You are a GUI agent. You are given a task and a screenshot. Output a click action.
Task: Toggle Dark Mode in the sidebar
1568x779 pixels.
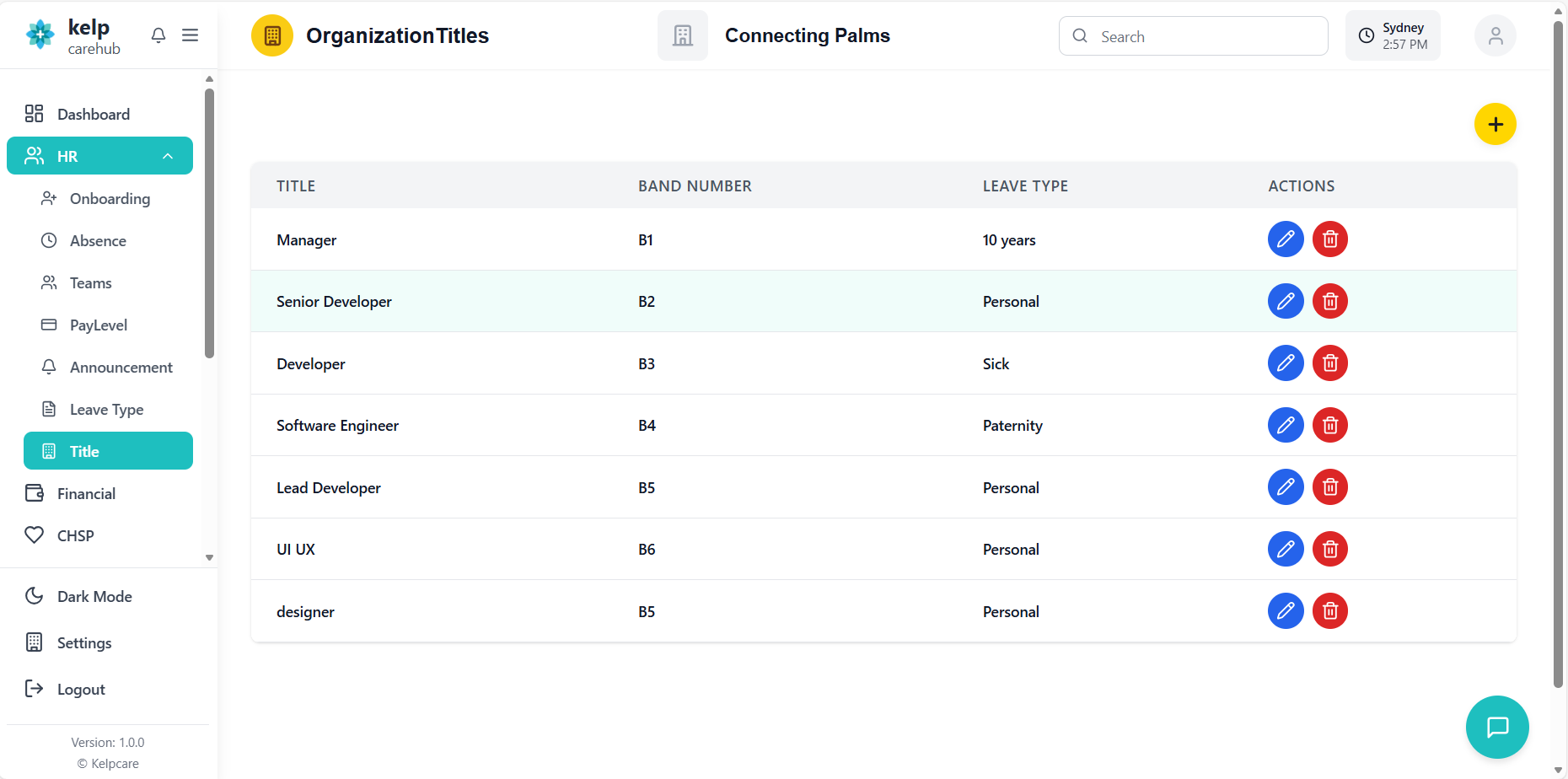click(94, 596)
